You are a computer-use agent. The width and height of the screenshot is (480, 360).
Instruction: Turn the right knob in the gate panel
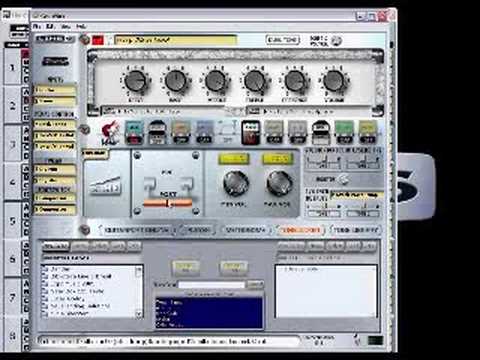pyautogui.click(x=279, y=183)
